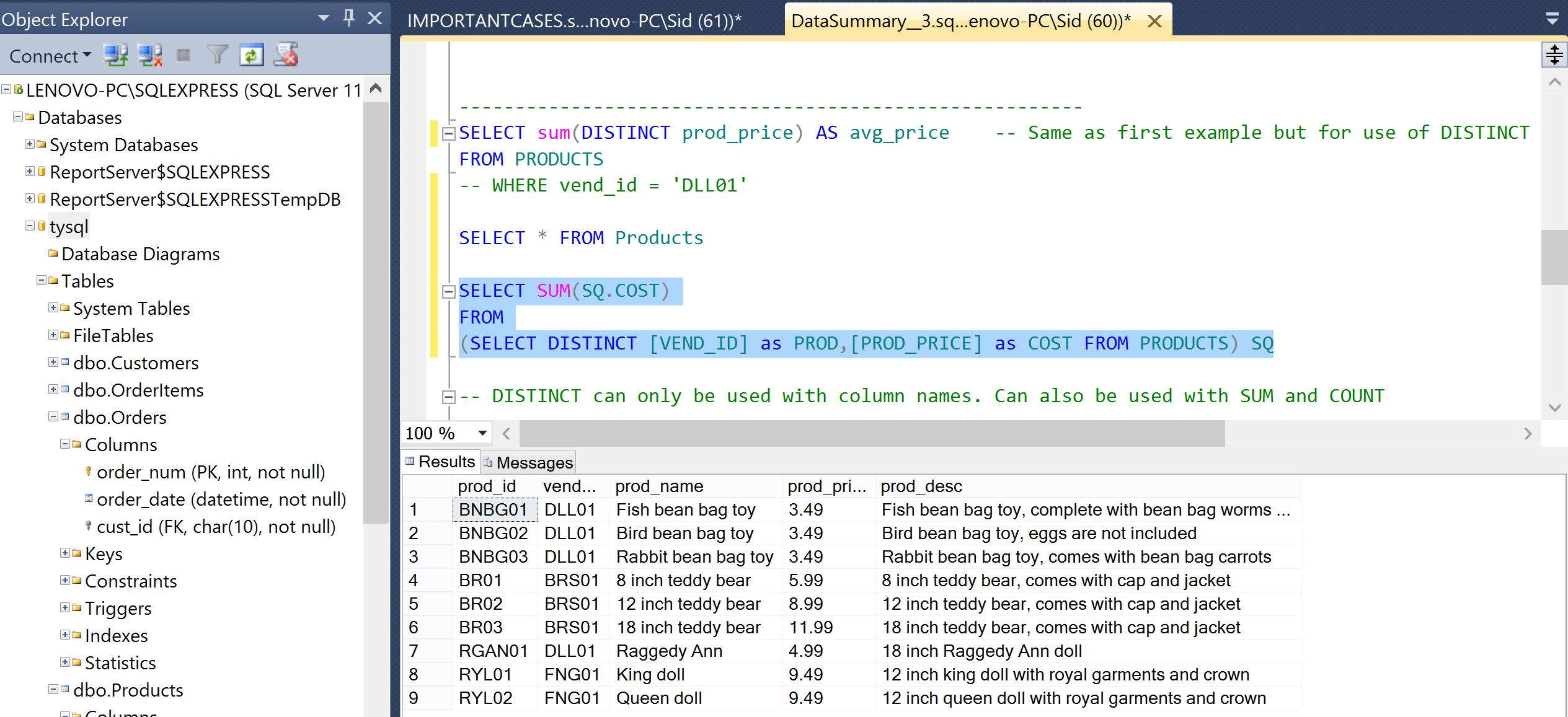1568x717 pixels.
Task: Click the Stop icon in Object Explorer toolbar
Action: 184,55
